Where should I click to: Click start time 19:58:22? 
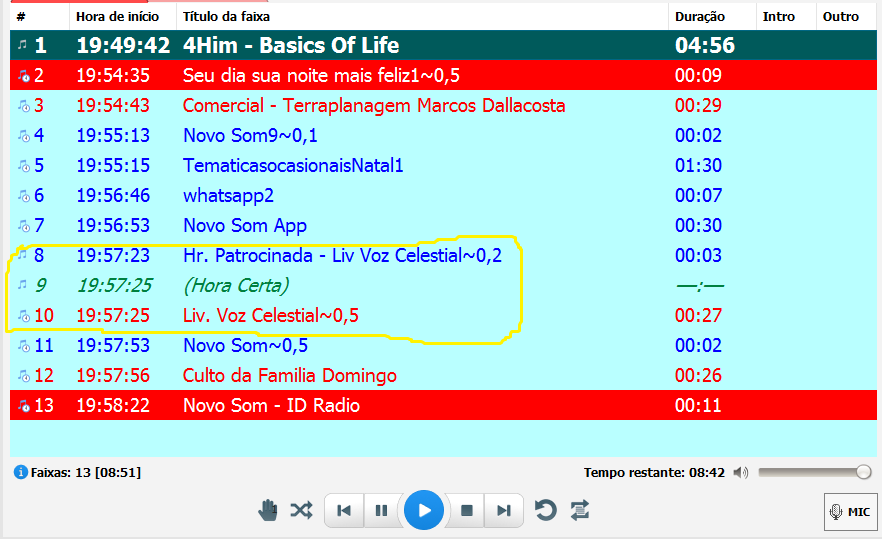[113, 406]
